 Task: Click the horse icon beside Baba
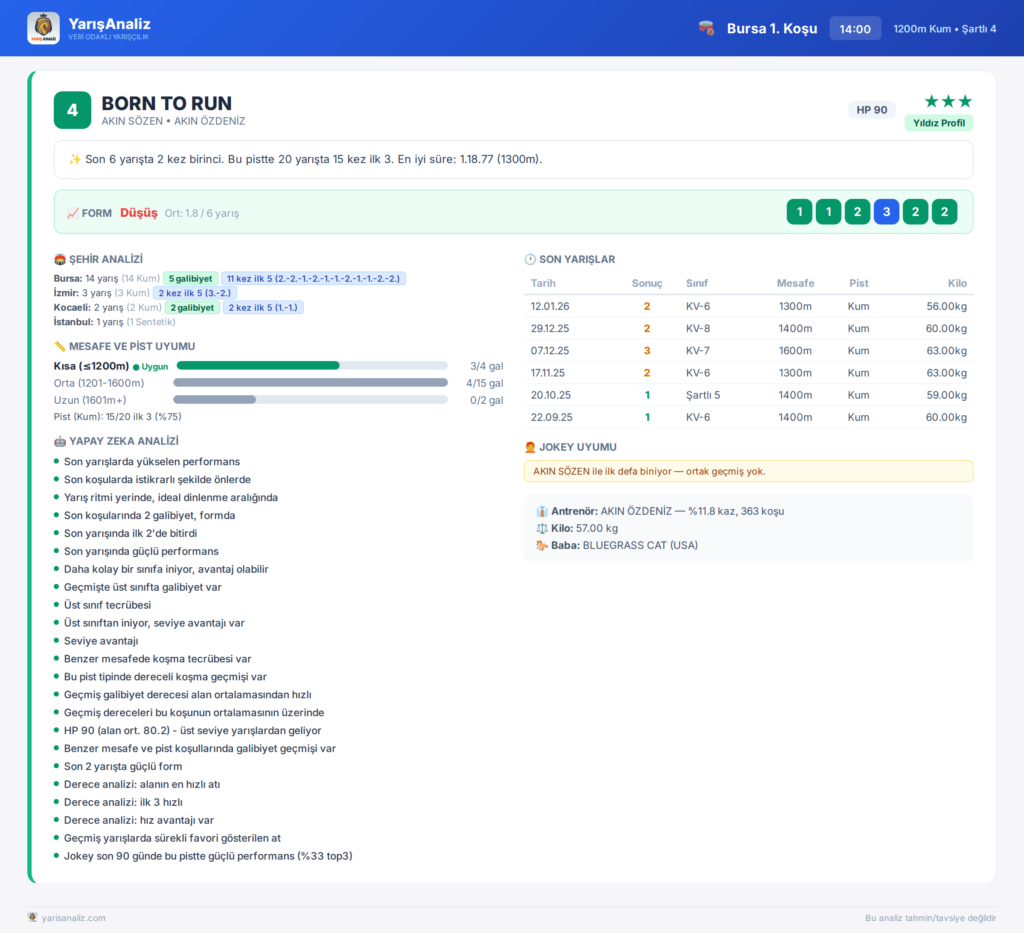click(x=541, y=545)
